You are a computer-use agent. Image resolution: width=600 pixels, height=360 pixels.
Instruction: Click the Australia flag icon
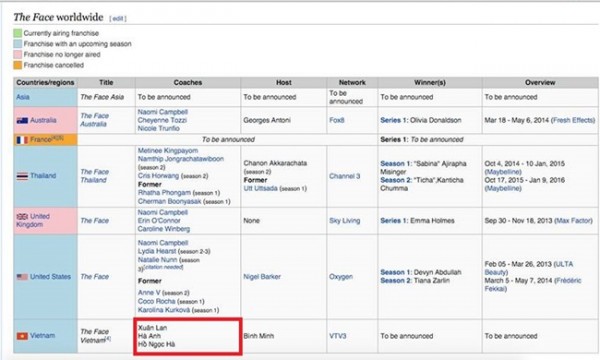coord(22,121)
